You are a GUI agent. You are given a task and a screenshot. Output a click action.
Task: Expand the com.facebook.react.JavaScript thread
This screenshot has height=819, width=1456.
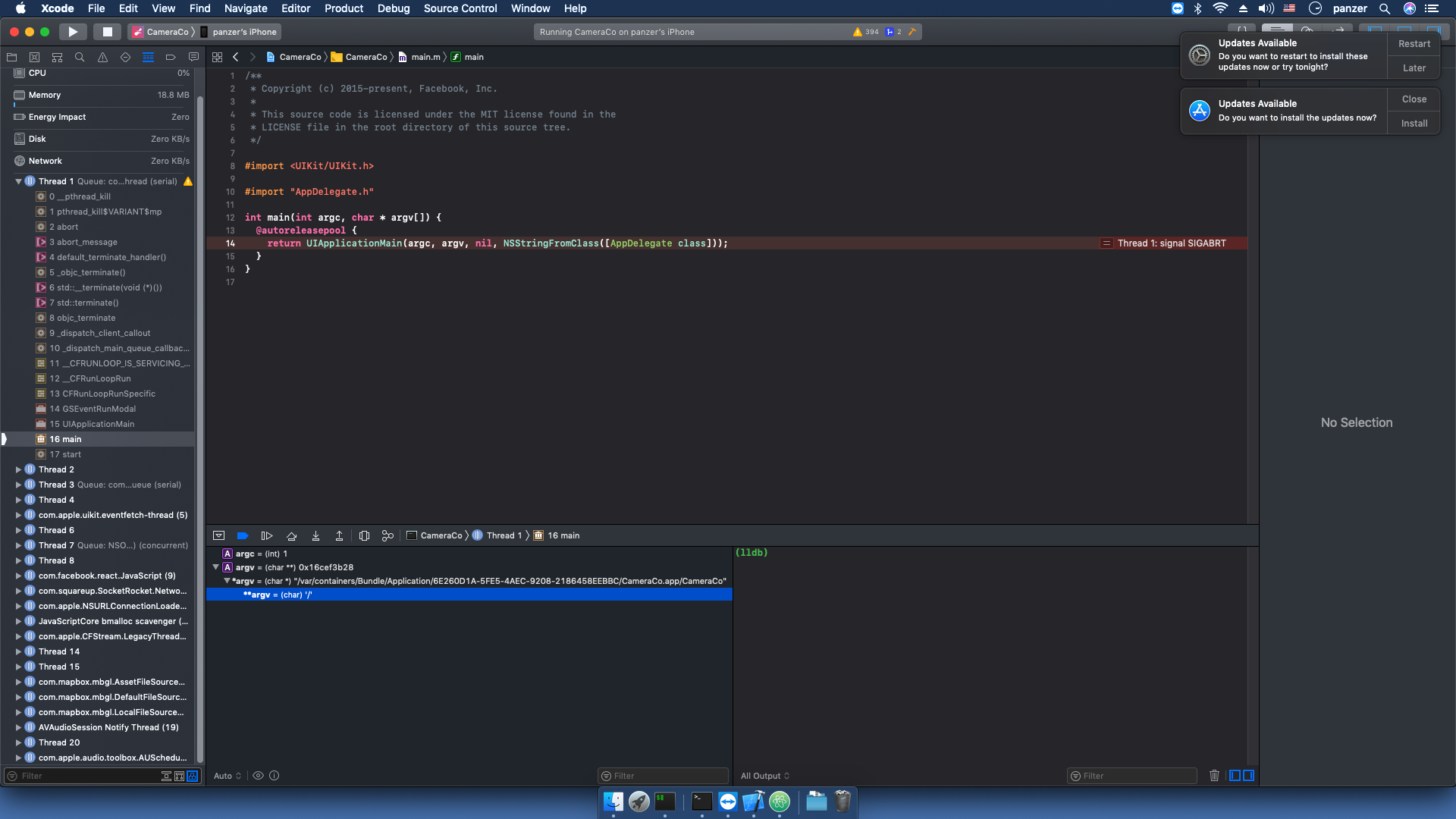coord(18,576)
